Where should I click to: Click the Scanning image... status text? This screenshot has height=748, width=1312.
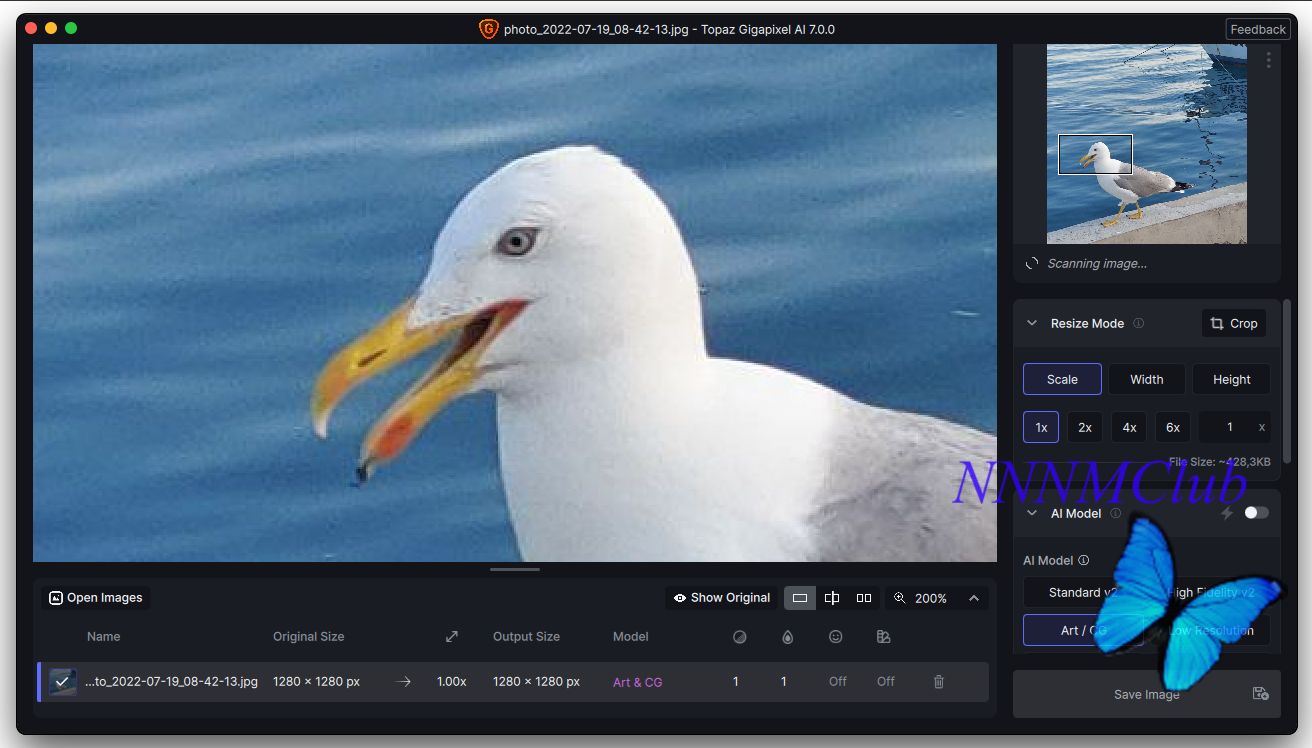[x=1097, y=264]
